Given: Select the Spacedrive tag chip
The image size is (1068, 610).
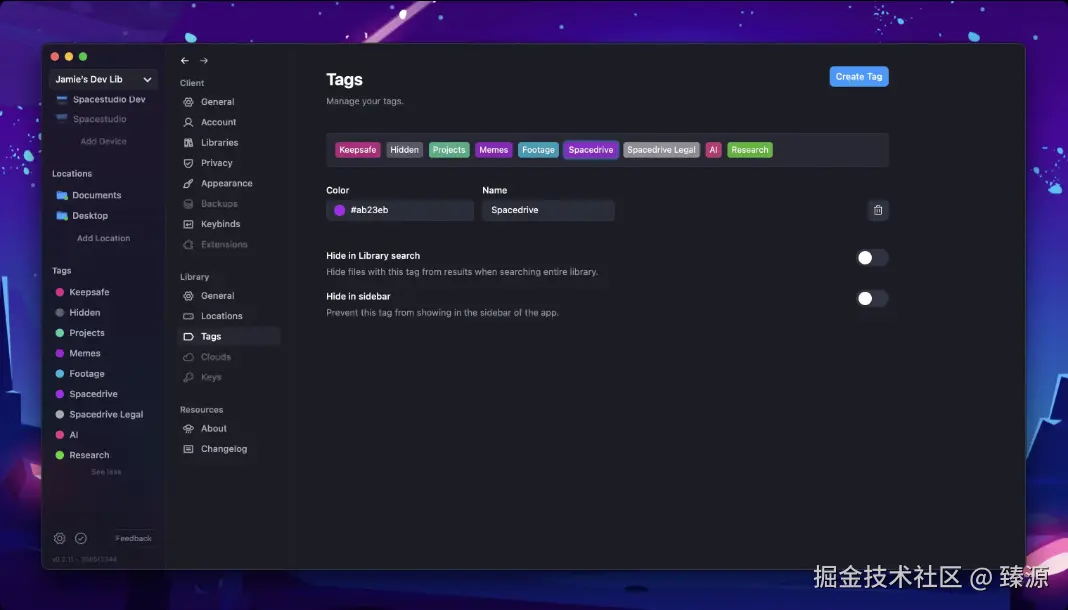Looking at the screenshot, I should pos(591,150).
